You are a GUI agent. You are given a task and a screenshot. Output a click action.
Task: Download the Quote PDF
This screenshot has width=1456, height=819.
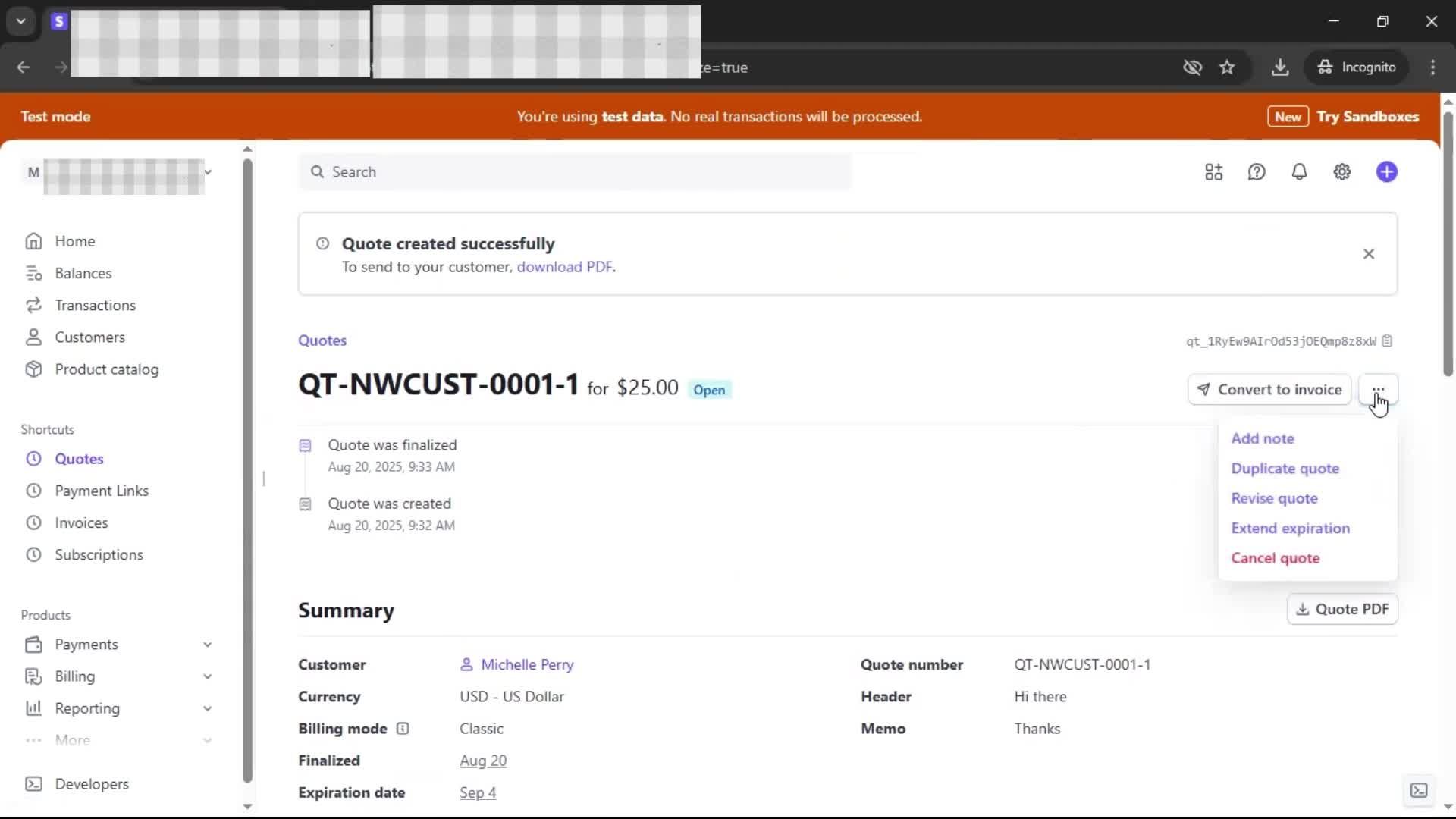point(1341,609)
